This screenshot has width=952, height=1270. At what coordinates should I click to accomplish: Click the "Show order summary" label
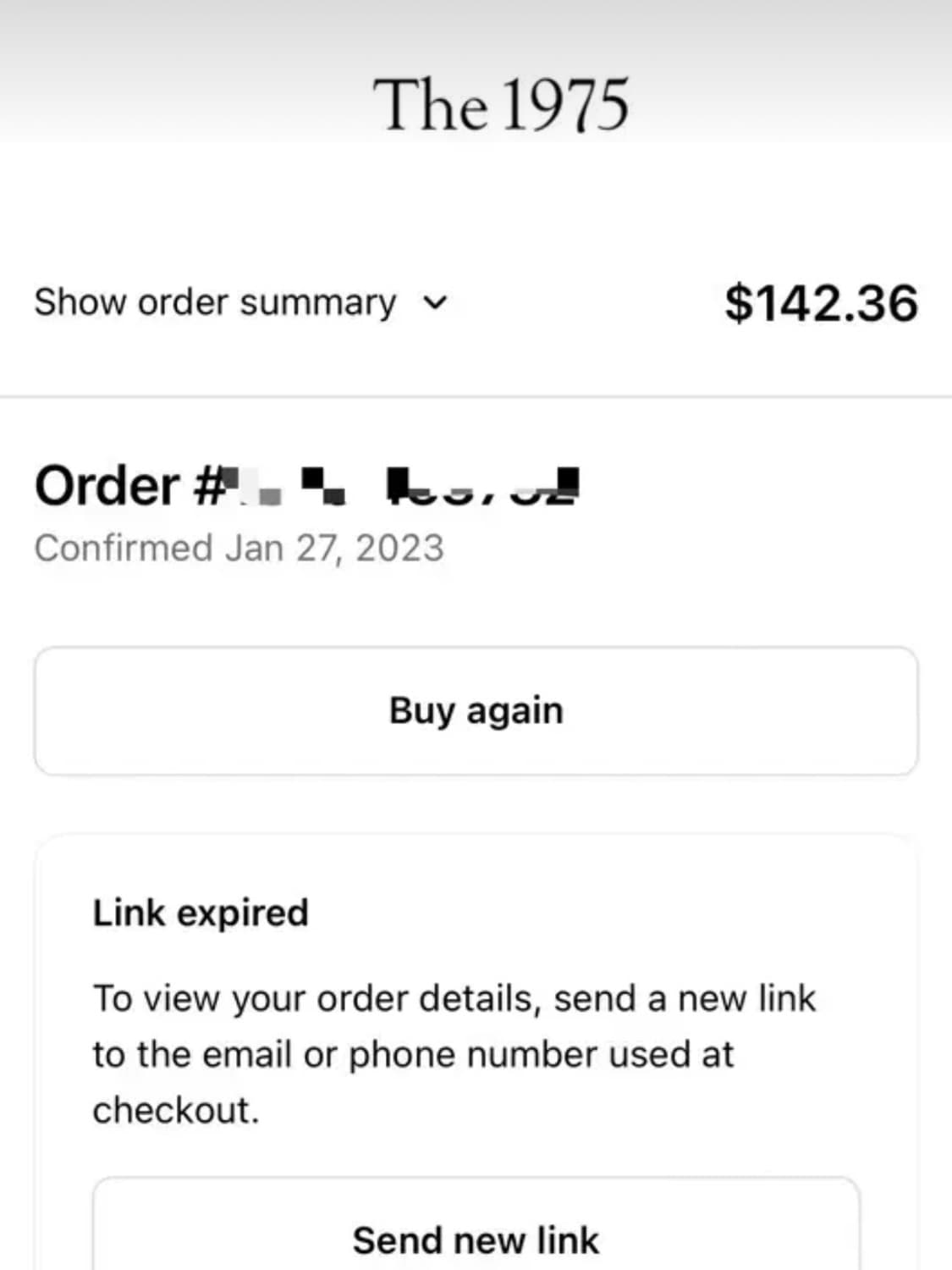(215, 302)
